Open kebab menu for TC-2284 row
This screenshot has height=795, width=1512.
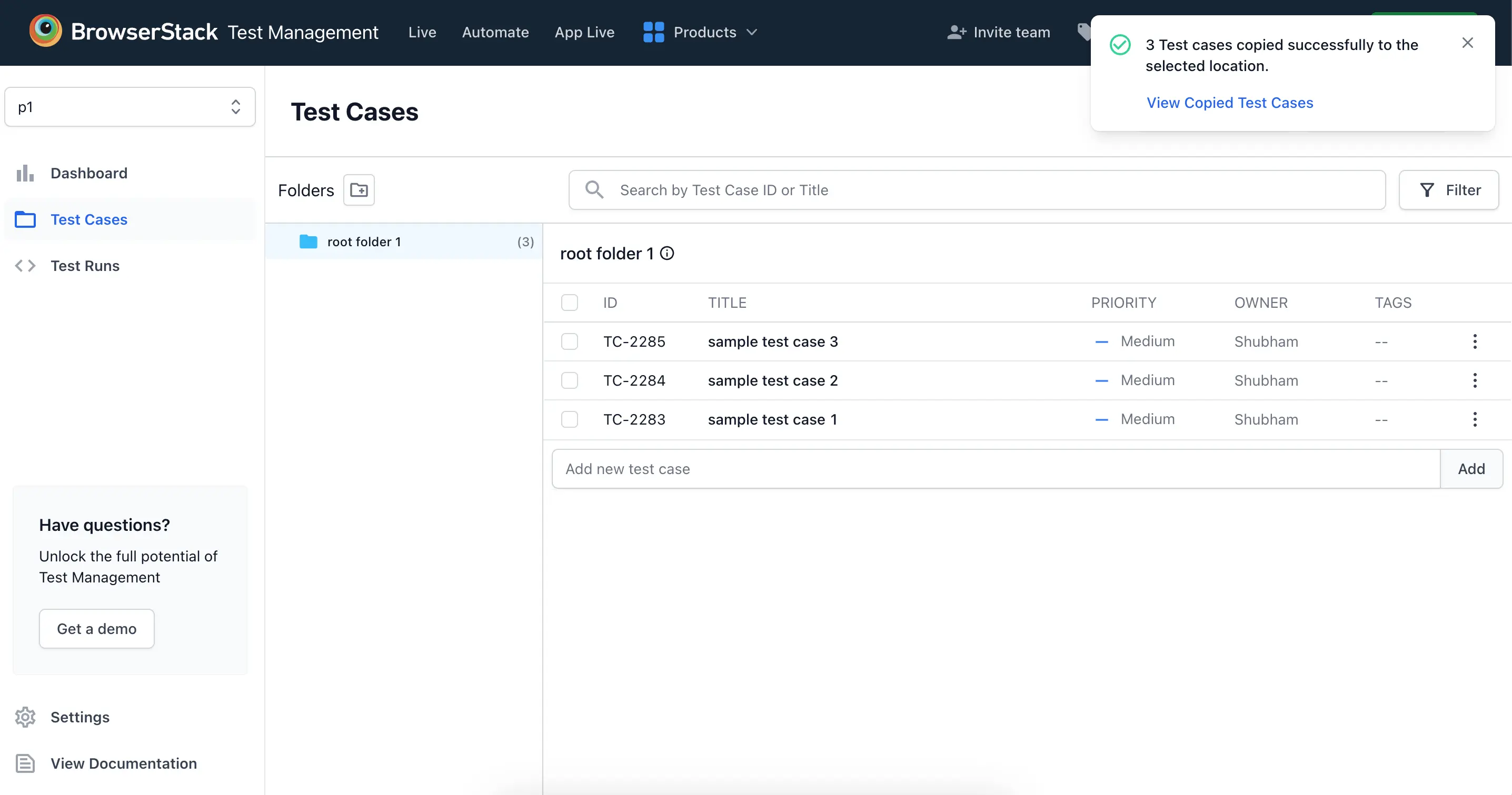pyautogui.click(x=1475, y=380)
